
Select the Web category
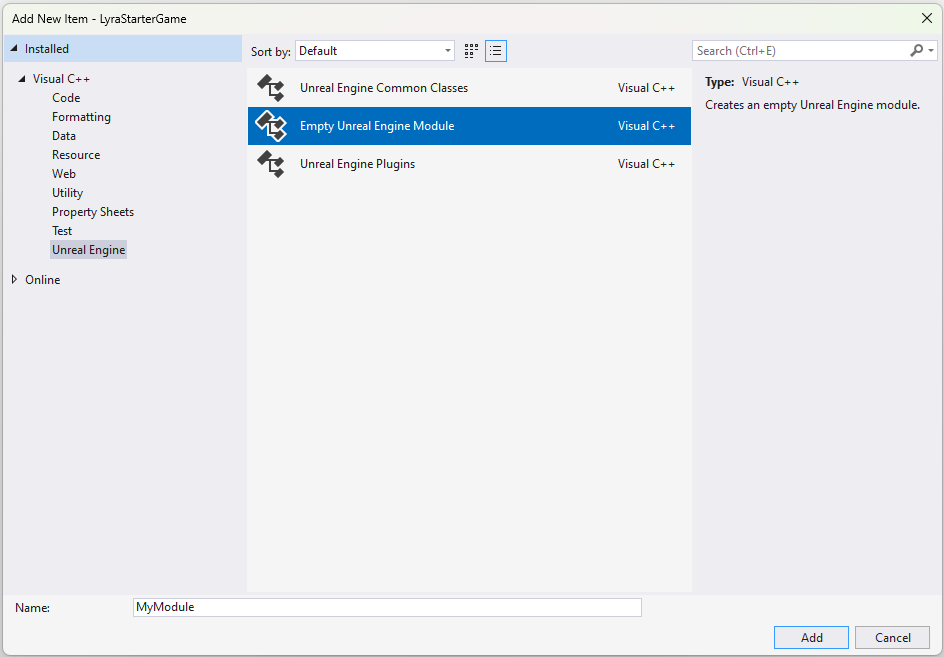[63, 173]
